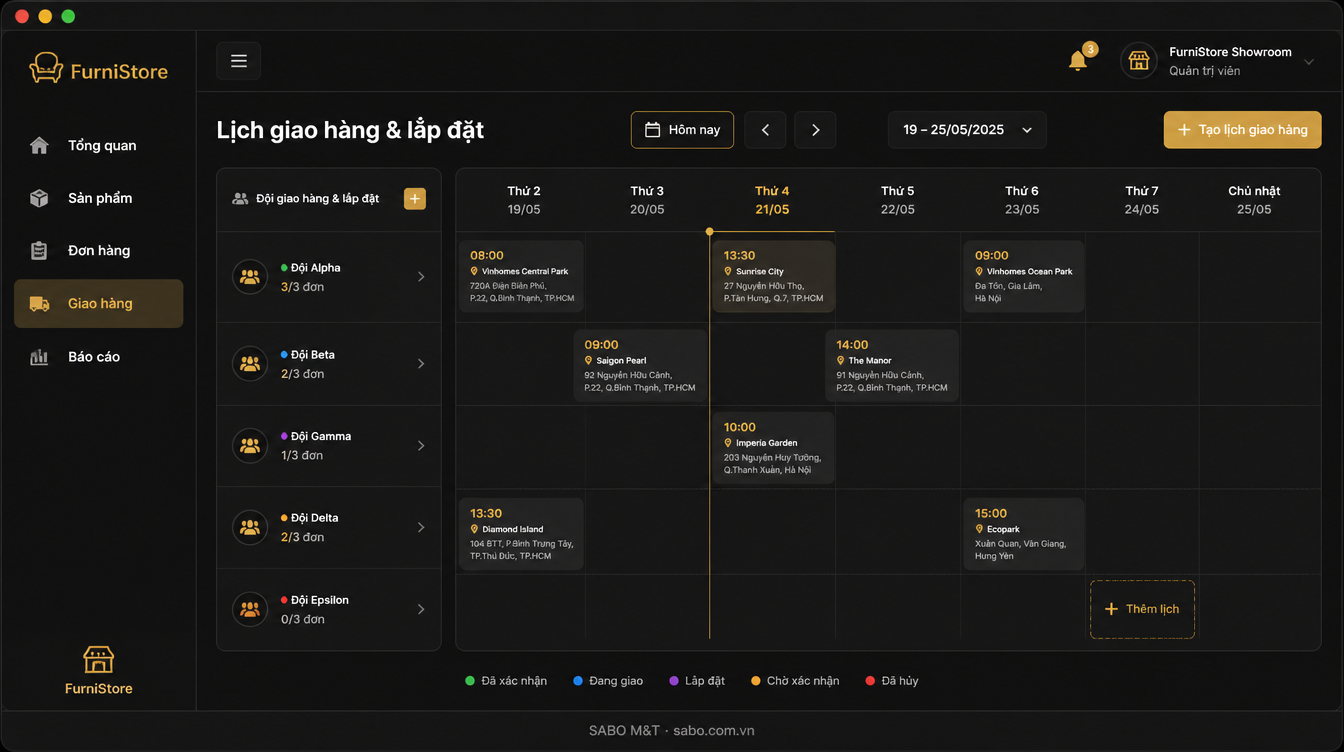Go to next week arrow
This screenshot has height=752, width=1344.
[x=816, y=130]
